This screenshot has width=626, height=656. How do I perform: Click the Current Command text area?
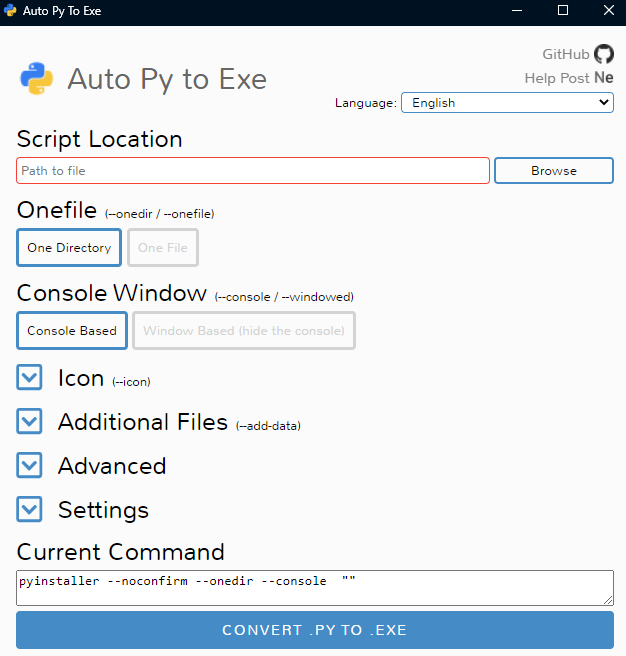(315, 588)
